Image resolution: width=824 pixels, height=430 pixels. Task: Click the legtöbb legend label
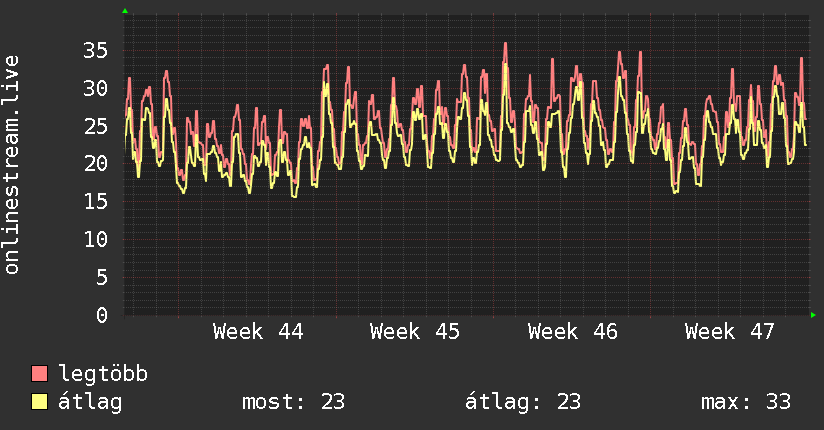point(103,374)
